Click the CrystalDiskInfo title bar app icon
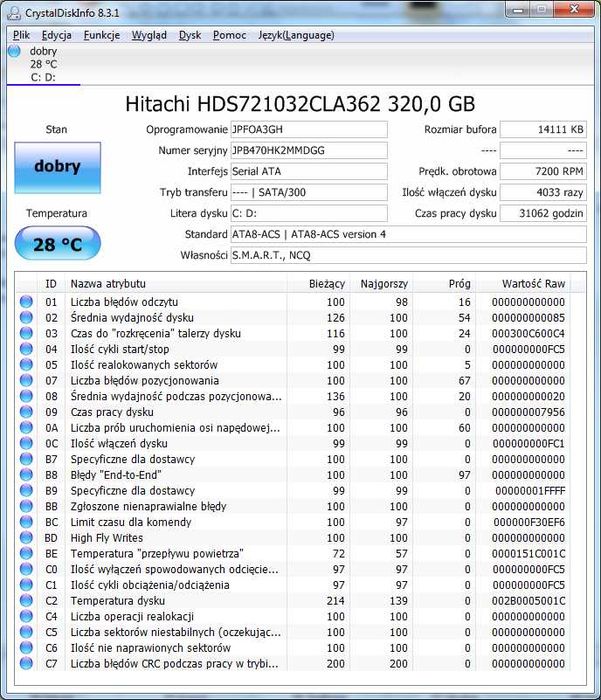Screen dimensions: 601x700 pos(14,12)
